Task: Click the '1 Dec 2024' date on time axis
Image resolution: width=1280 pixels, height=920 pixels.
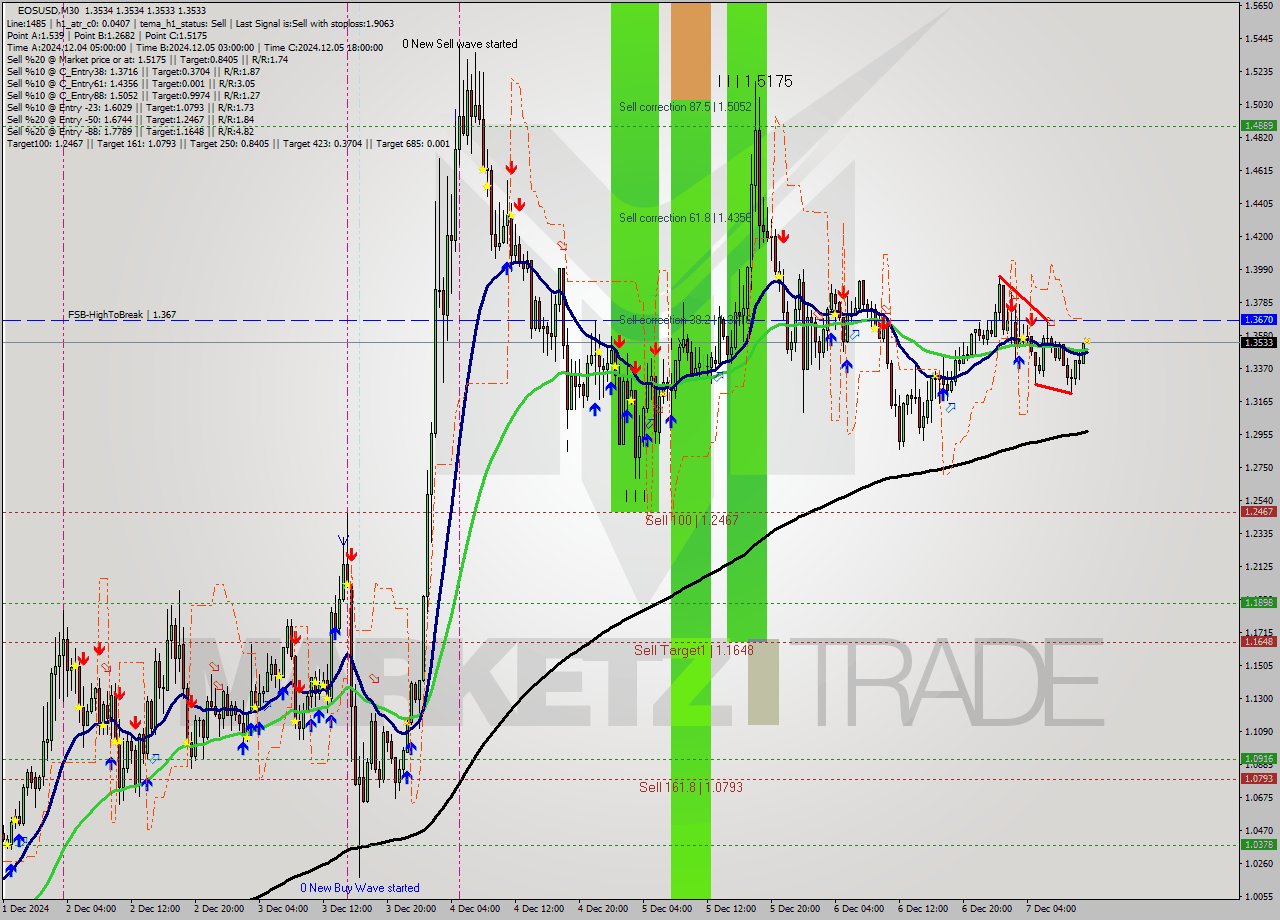Action: (26, 909)
